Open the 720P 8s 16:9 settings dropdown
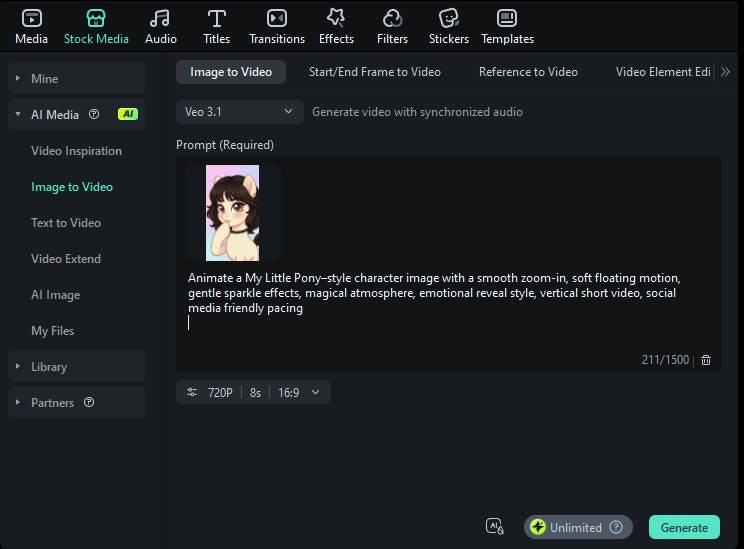 coord(253,392)
